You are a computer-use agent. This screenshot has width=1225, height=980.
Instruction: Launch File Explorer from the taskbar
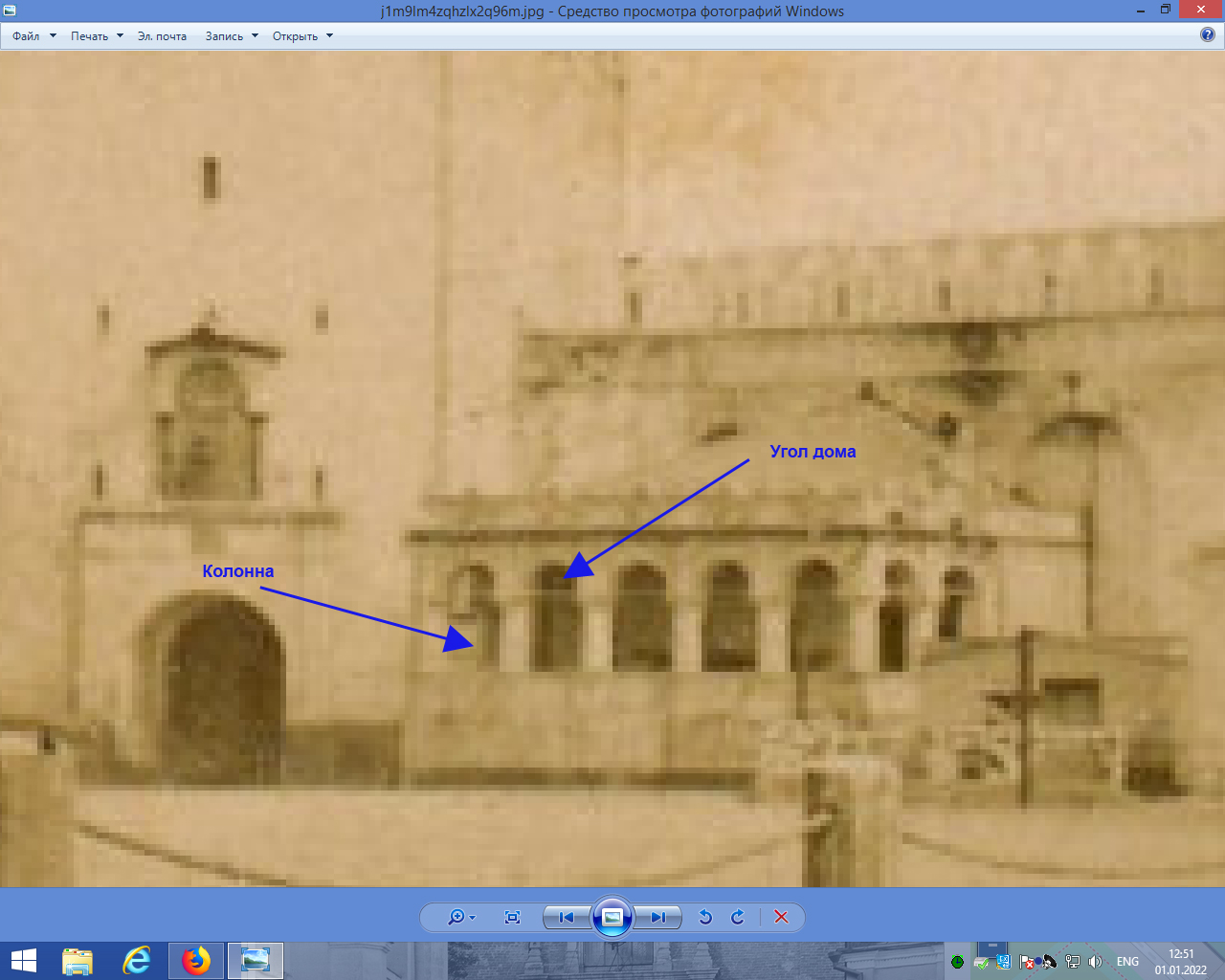tap(78, 961)
